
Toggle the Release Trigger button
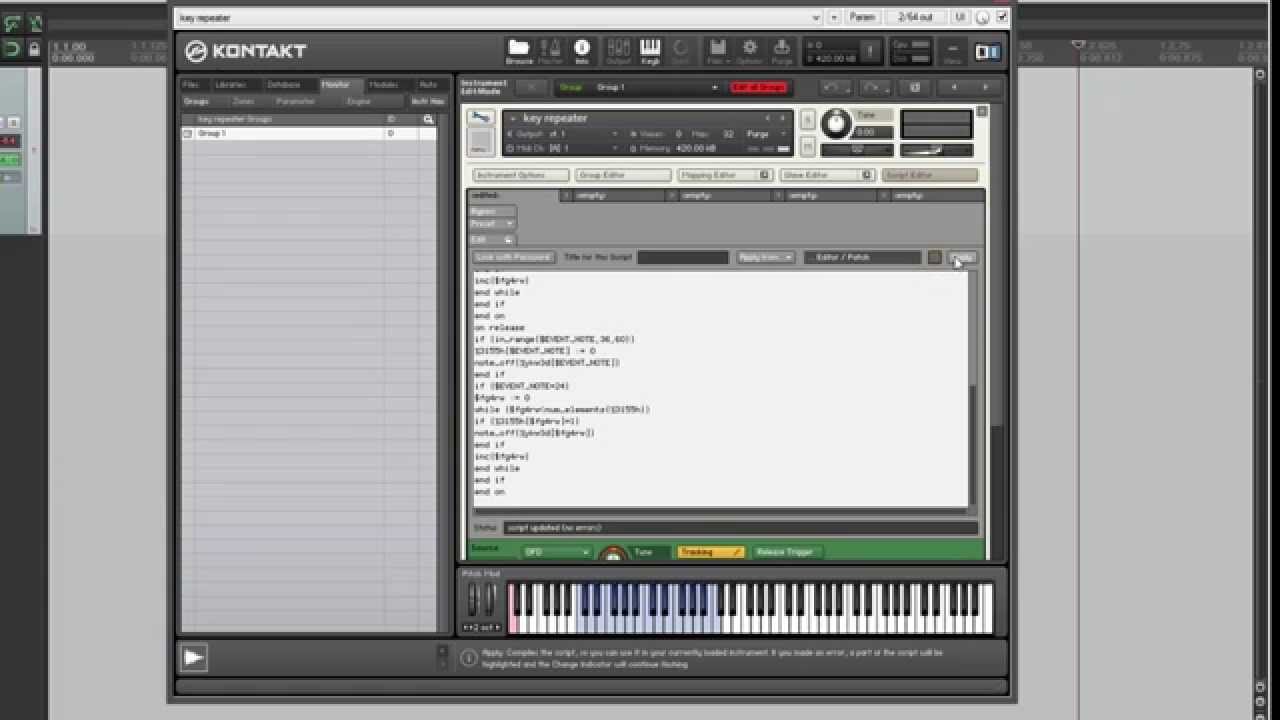point(786,552)
